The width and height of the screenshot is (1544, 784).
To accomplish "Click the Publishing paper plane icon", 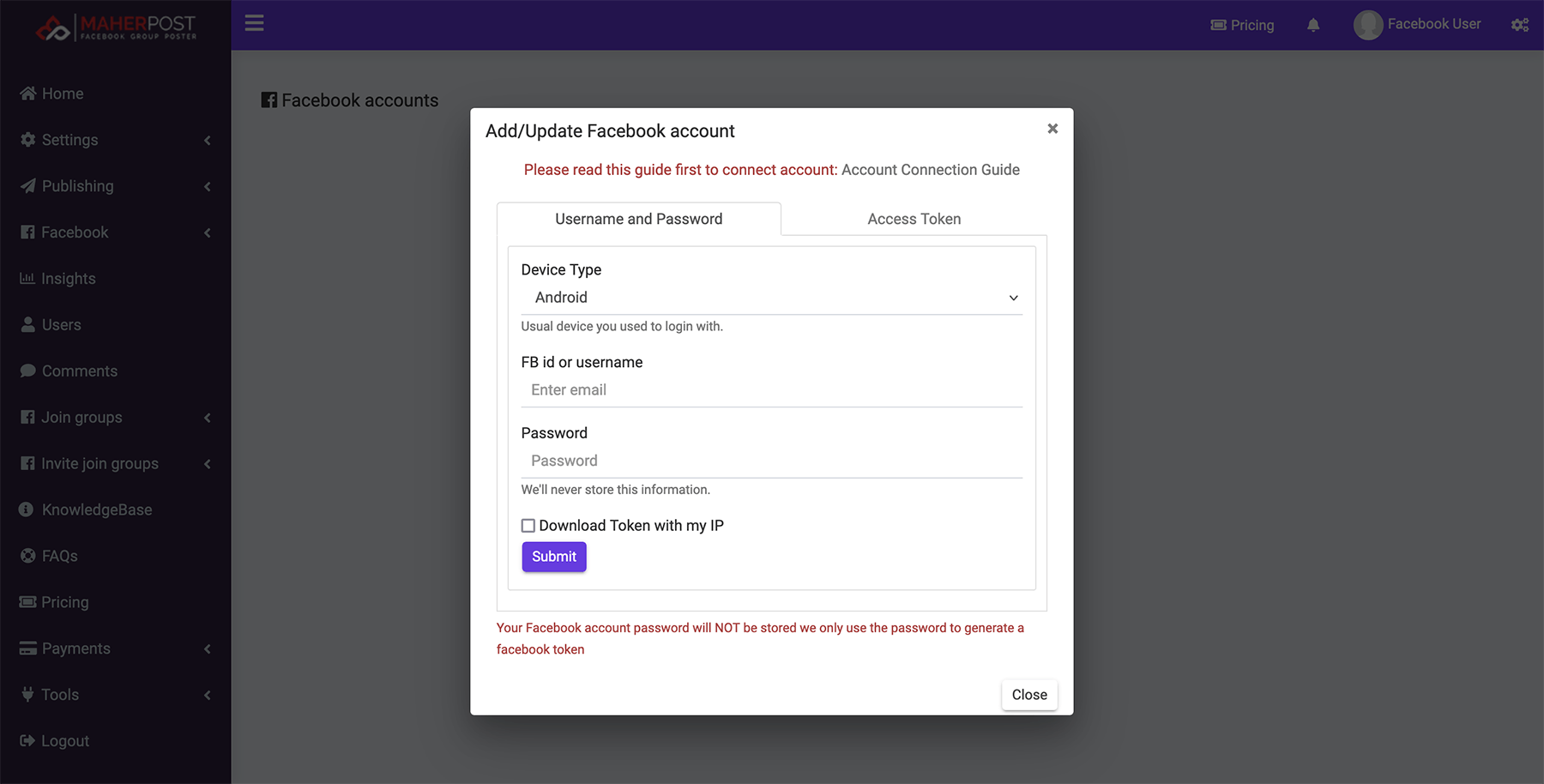I will 28,185.
